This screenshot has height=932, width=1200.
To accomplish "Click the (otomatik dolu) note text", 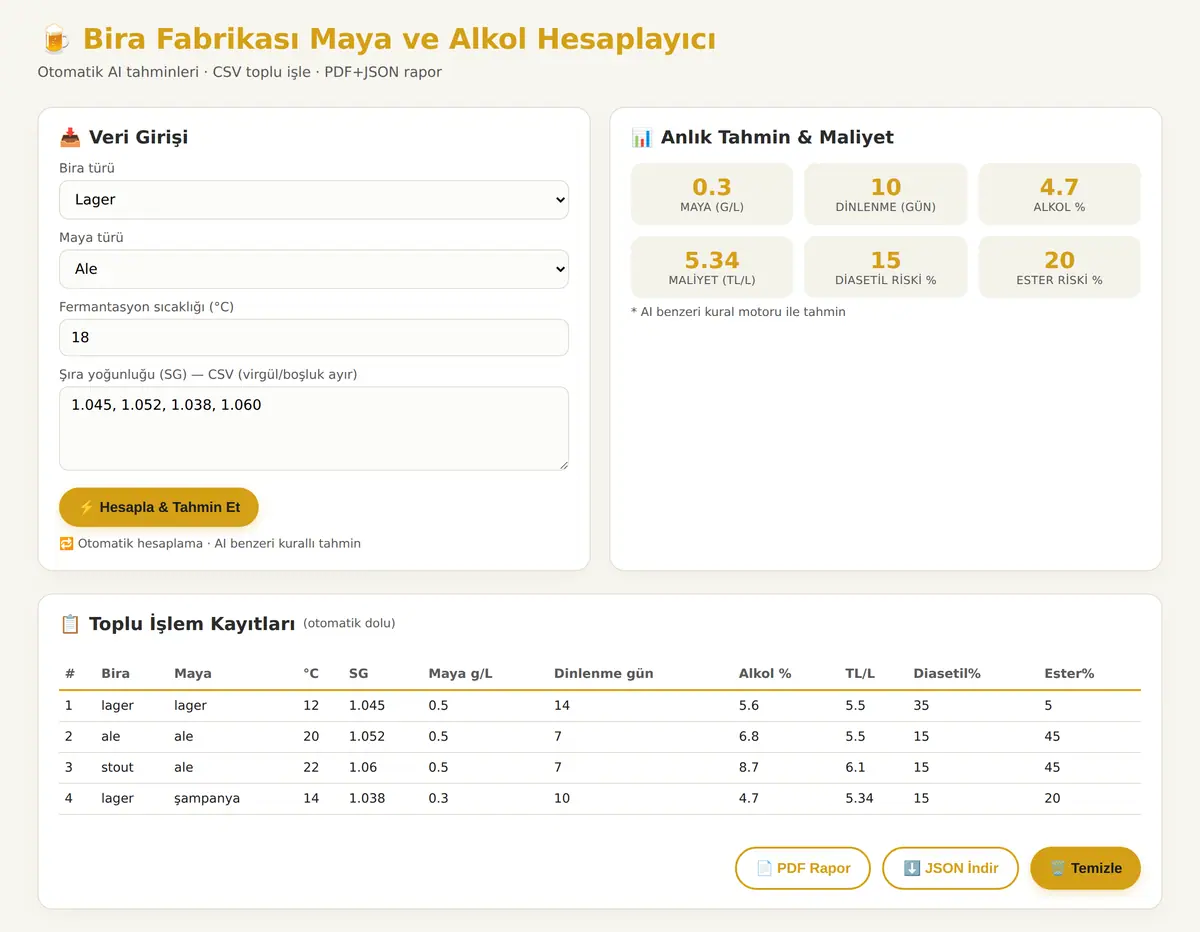I will pos(349,624).
